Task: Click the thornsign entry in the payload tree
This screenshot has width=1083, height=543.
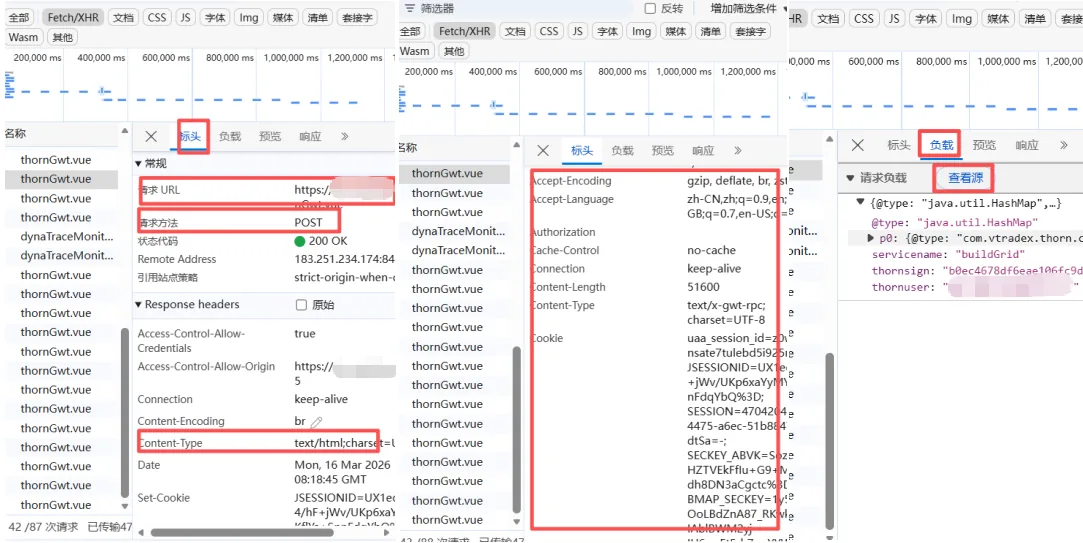Action: coord(975,270)
